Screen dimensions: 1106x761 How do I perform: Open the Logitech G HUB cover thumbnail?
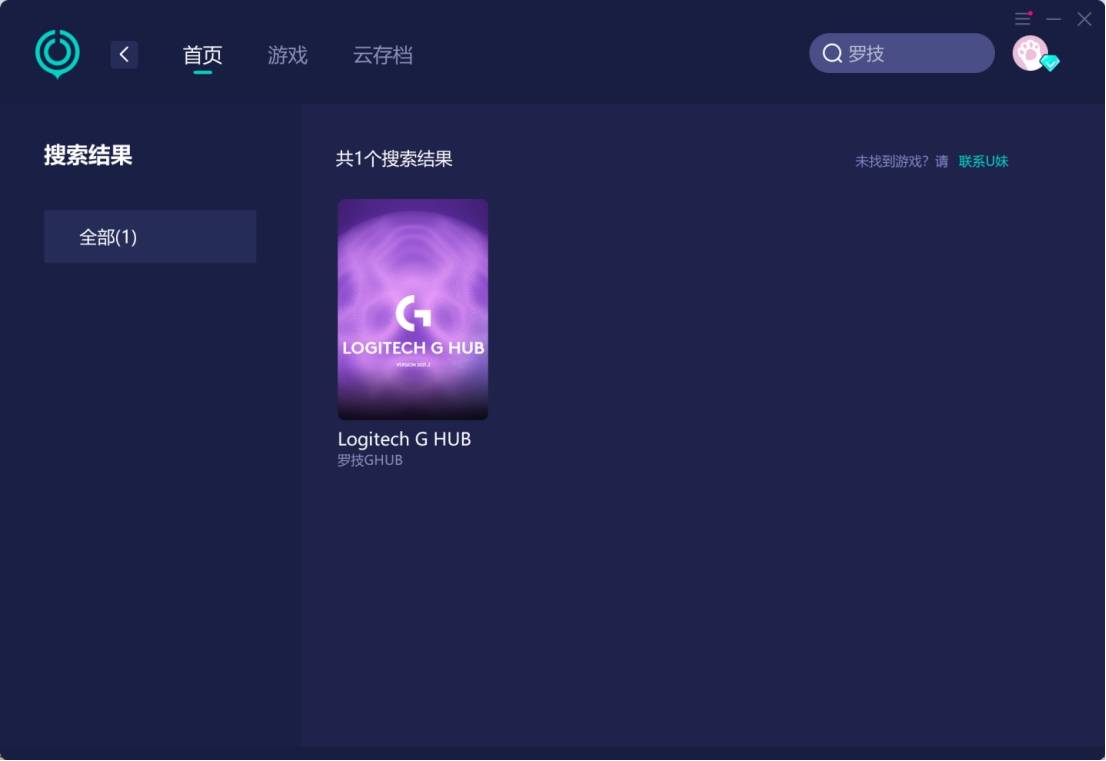[x=413, y=309]
